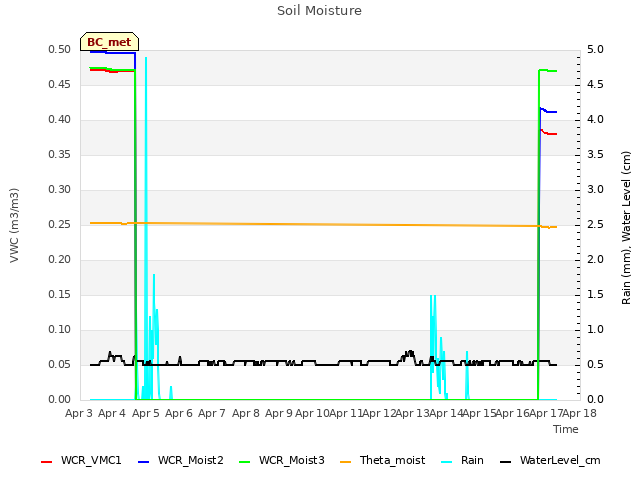Viewport: 640px width, 480px height.
Task: Click the 4.5 right axis value
Action: pos(595,84)
